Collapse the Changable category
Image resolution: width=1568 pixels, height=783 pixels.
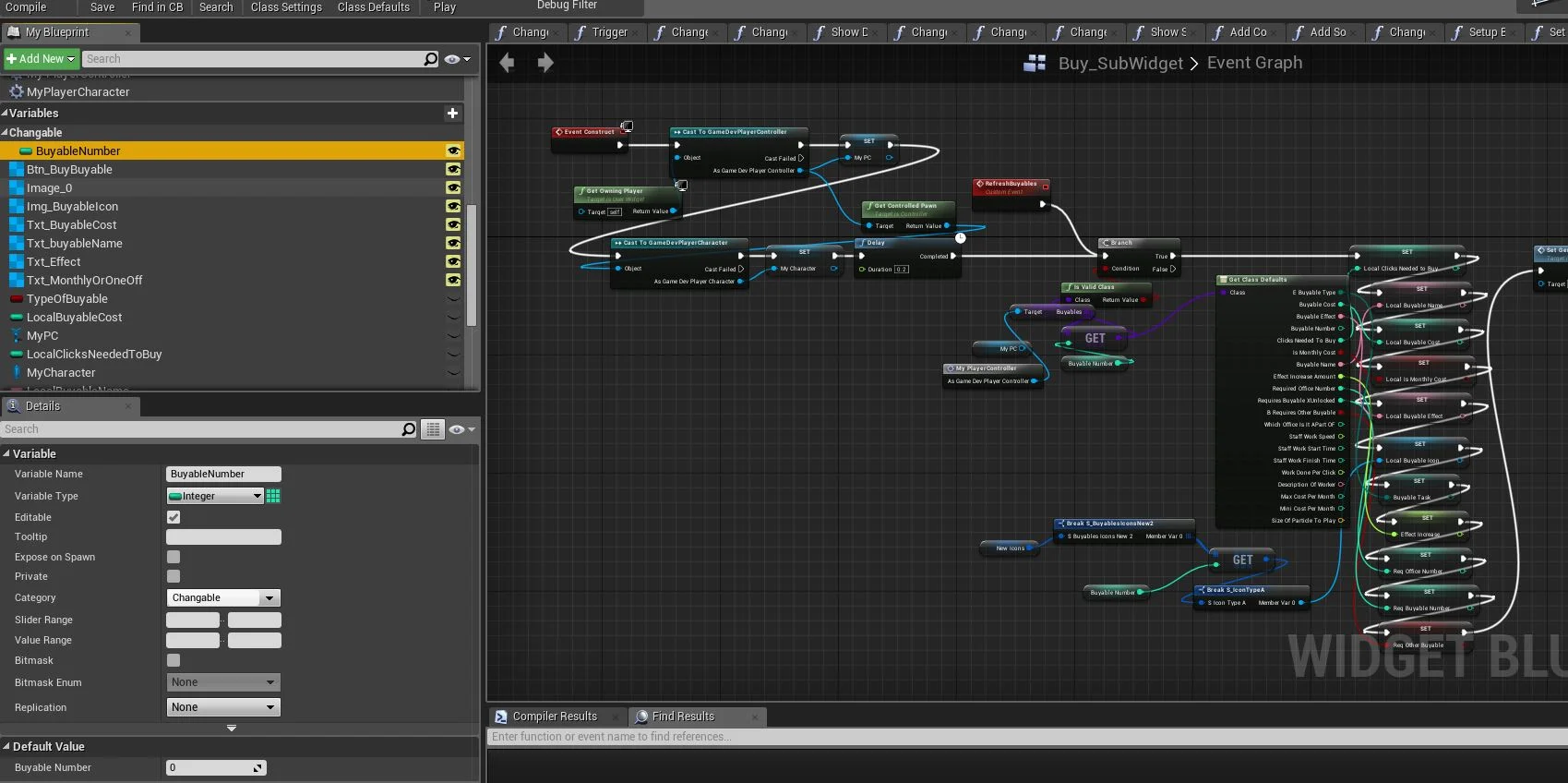coord(5,132)
